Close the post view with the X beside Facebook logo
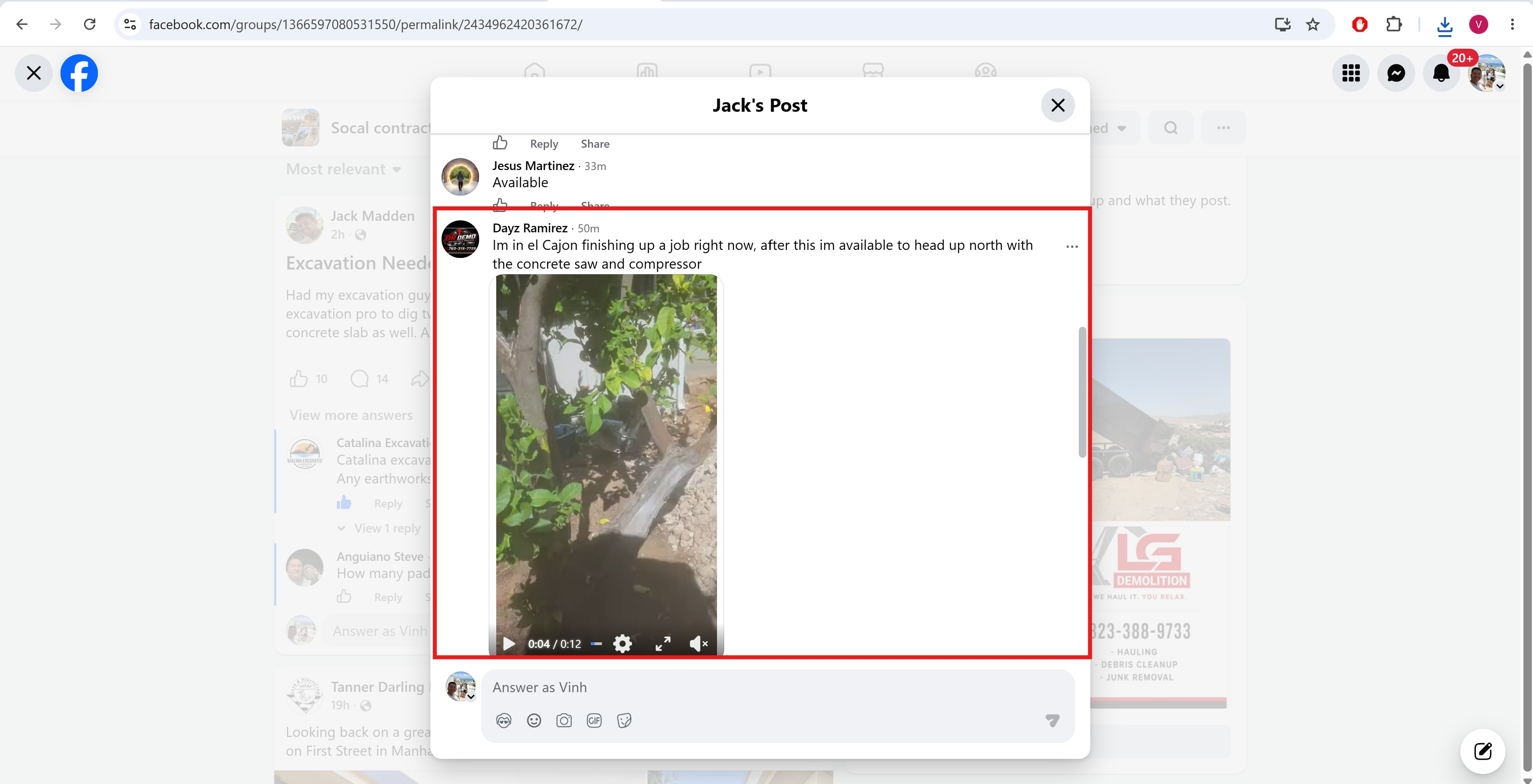 click(34, 73)
